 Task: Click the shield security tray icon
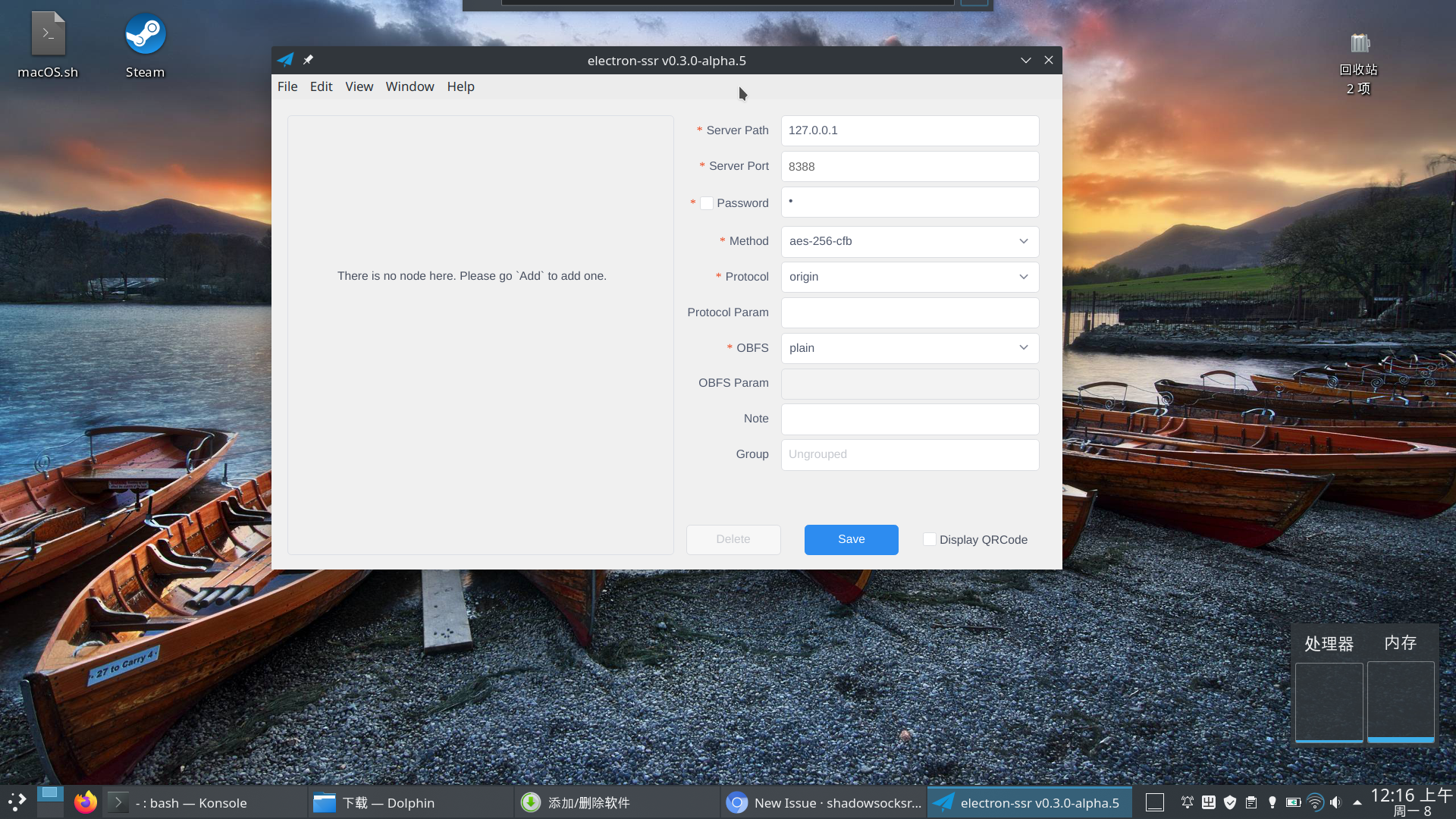(x=1230, y=802)
